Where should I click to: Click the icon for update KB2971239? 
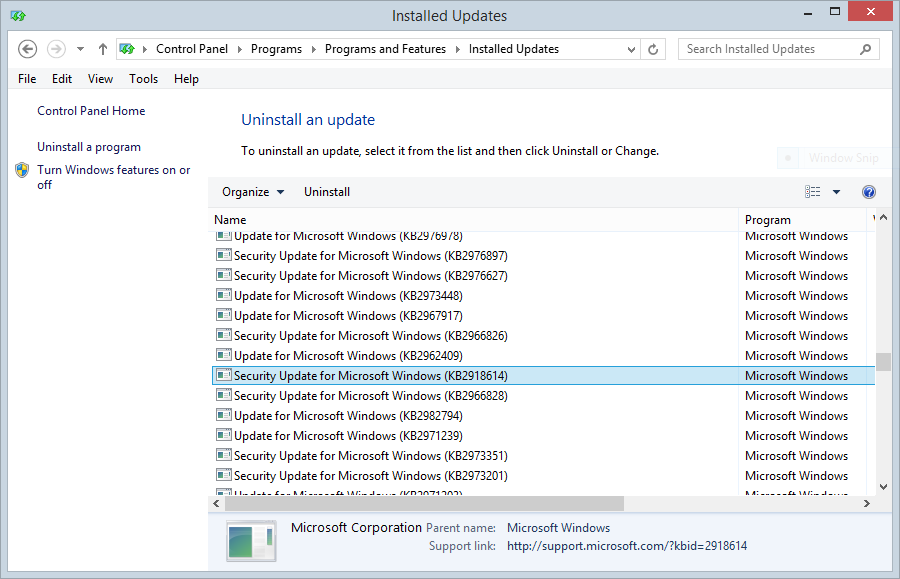pyautogui.click(x=224, y=436)
